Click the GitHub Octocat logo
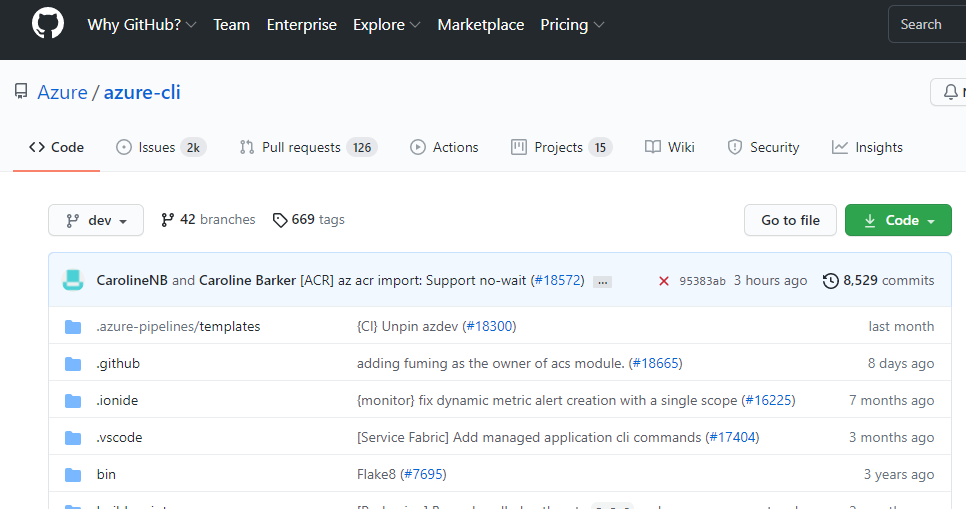This screenshot has height=509, width=966. pyautogui.click(x=48, y=24)
